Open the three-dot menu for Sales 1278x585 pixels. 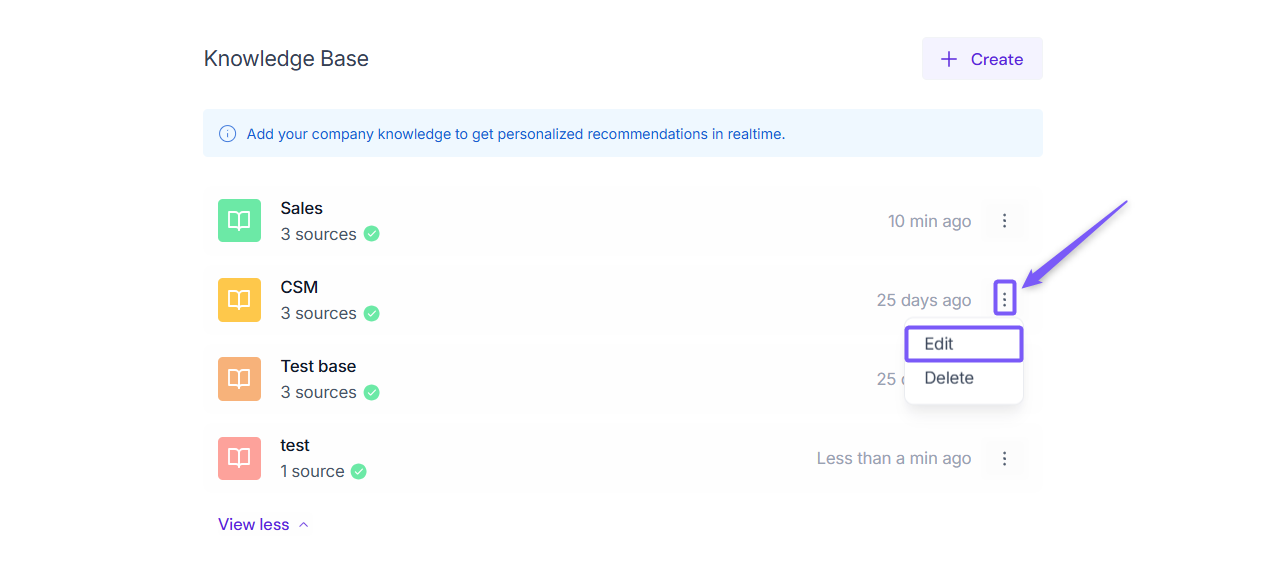(1005, 221)
